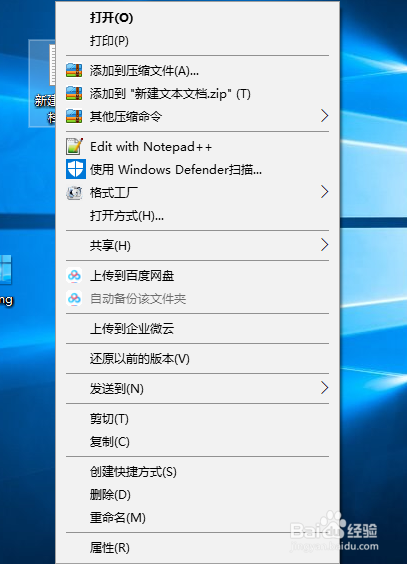The height and width of the screenshot is (564, 407).
Task: Click the Windows Defender shield icon
Action: (76, 169)
